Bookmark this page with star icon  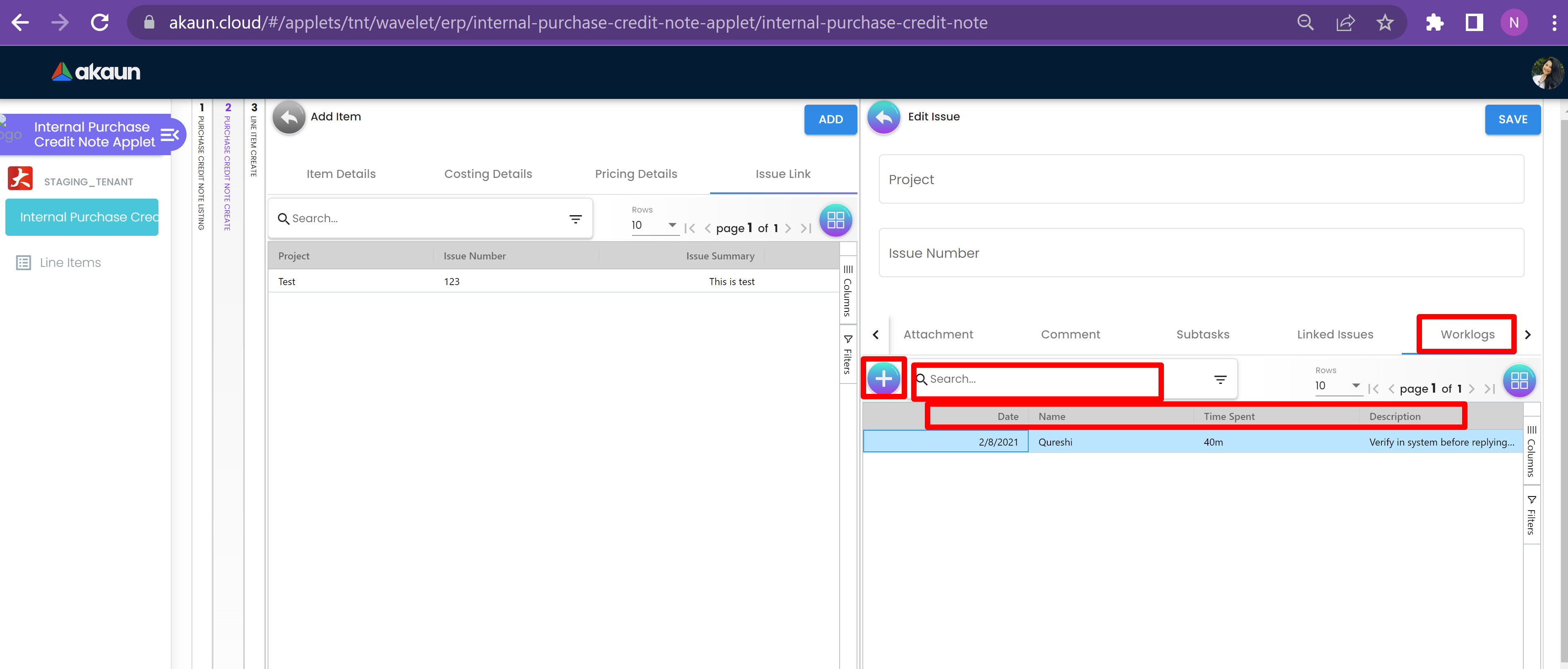pyautogui.click(x=1385, y=23)
